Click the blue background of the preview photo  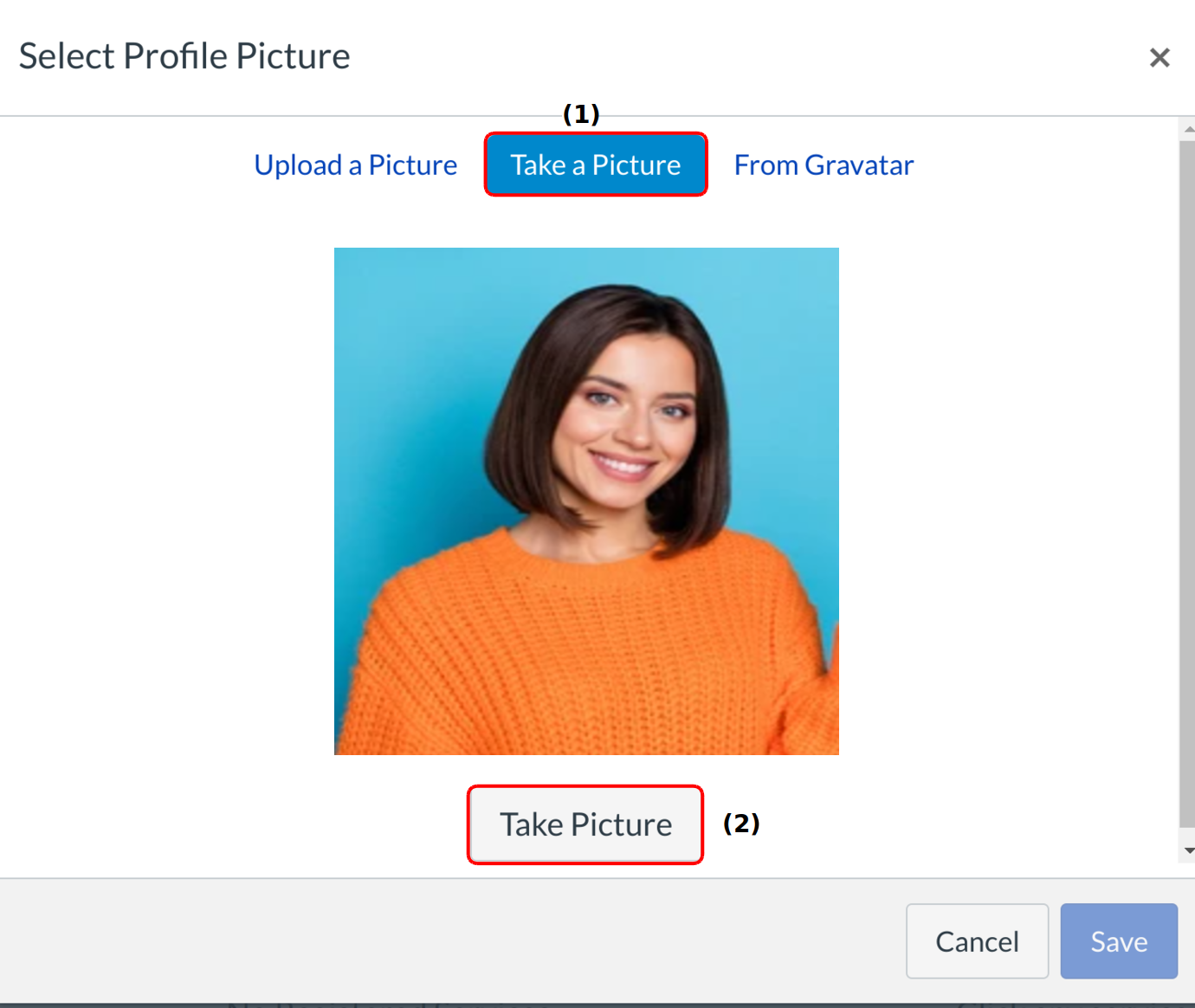point(390,346)
